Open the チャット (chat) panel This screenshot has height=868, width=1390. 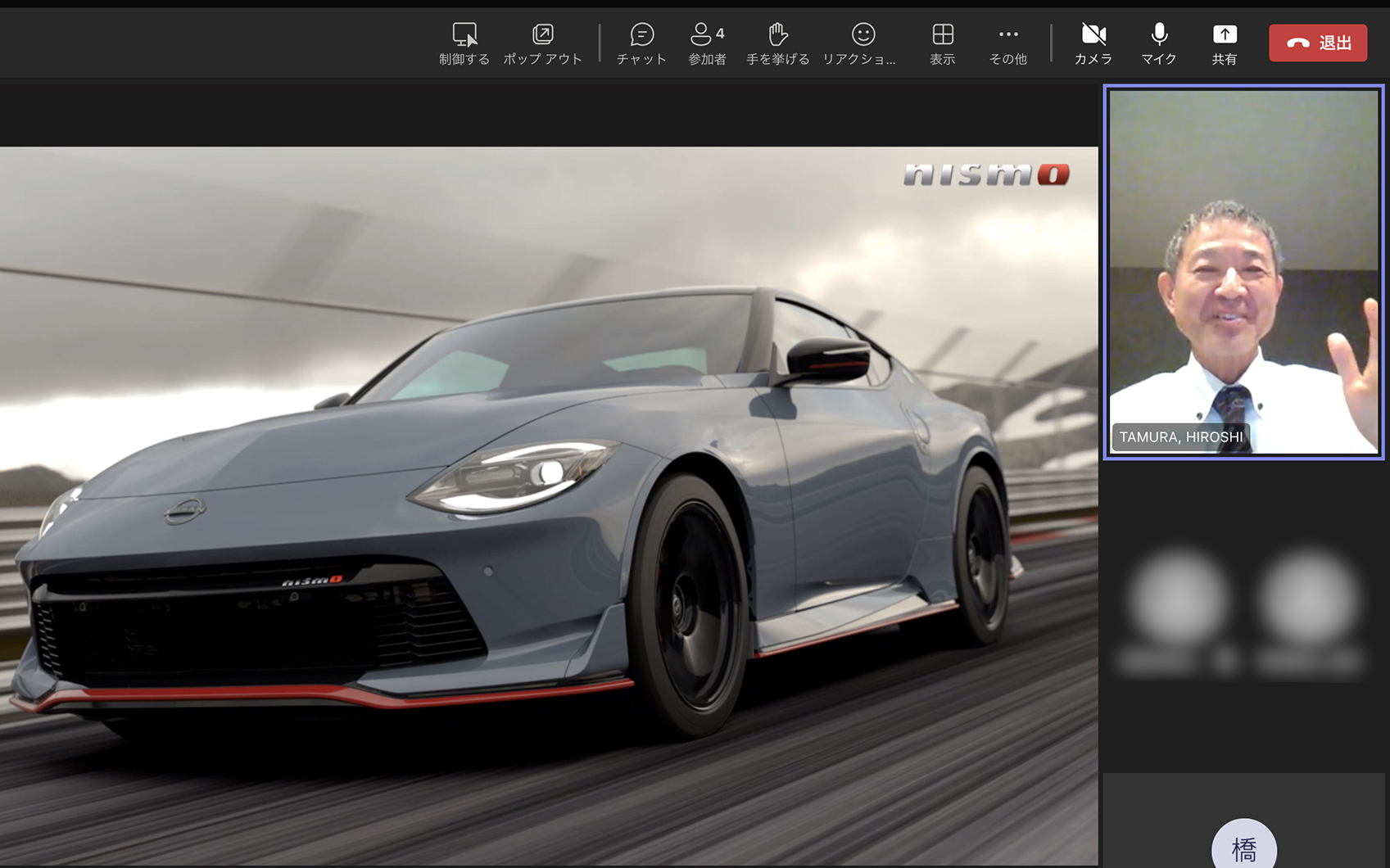click(x=641, y=43)
